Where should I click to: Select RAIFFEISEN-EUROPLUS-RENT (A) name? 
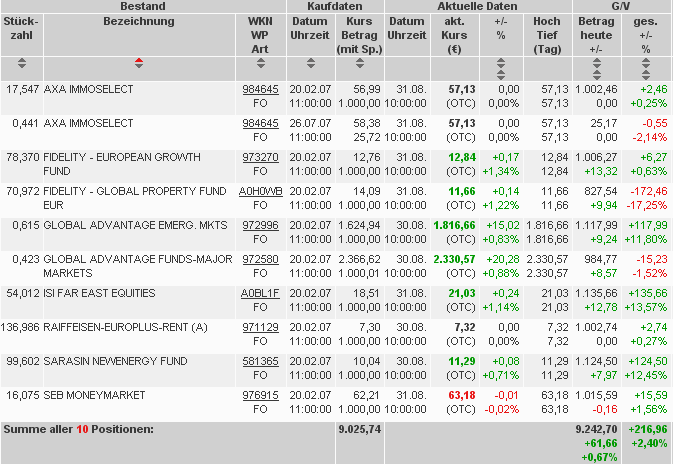(x=125, y=327)
